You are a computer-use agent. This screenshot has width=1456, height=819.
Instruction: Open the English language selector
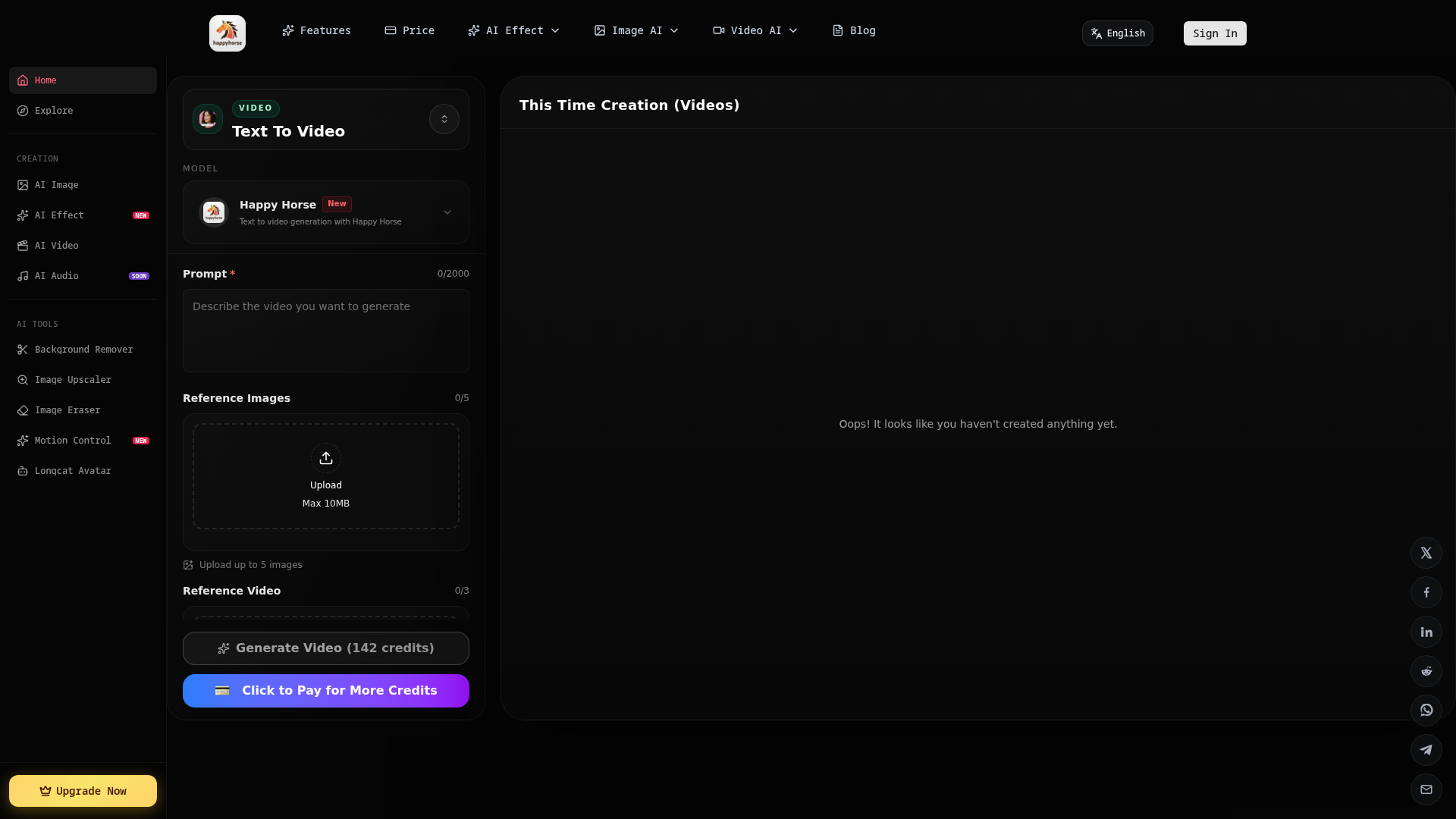pos(1117,33)
